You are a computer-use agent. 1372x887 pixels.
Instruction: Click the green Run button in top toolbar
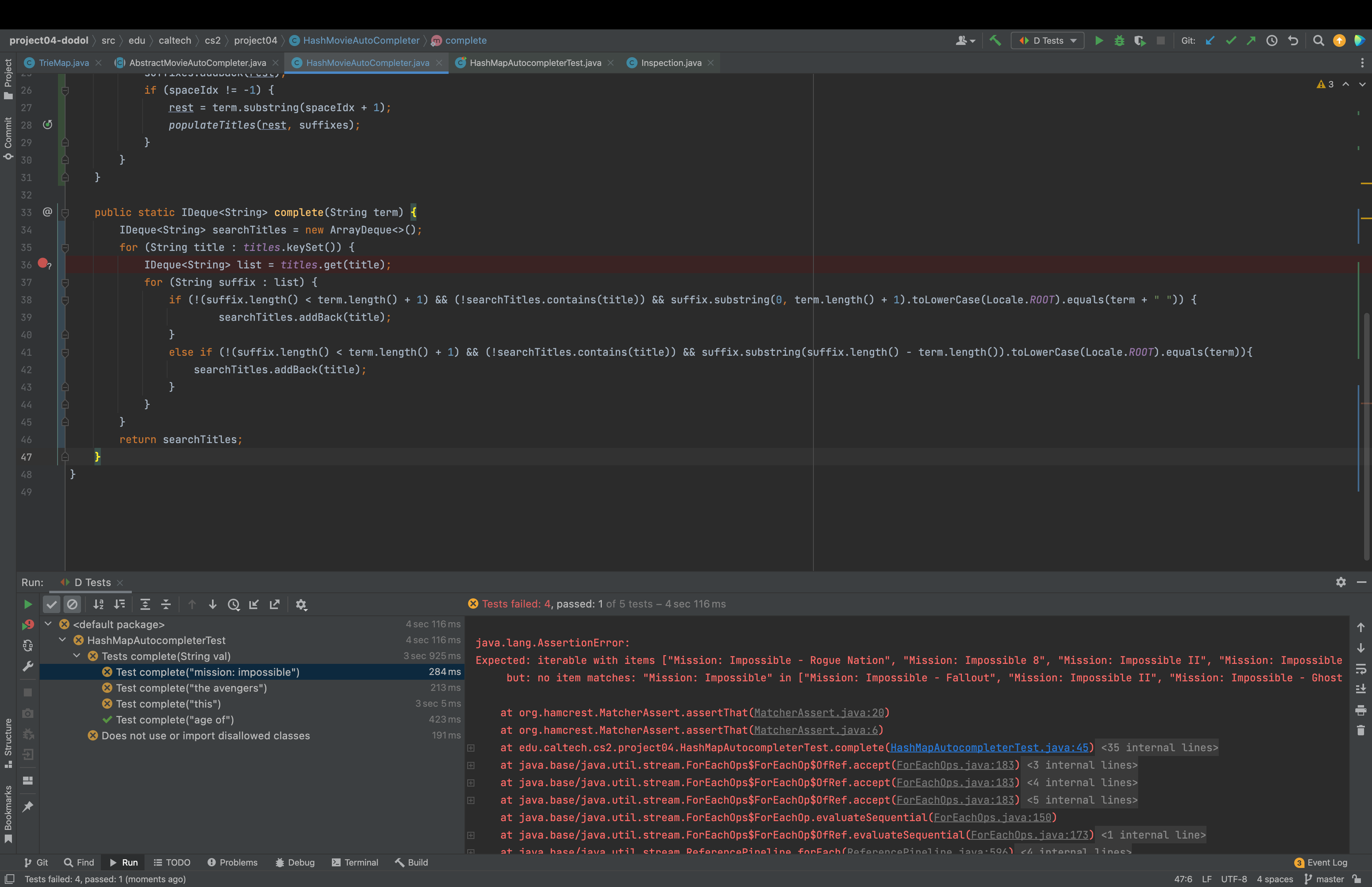[1098, 40]
